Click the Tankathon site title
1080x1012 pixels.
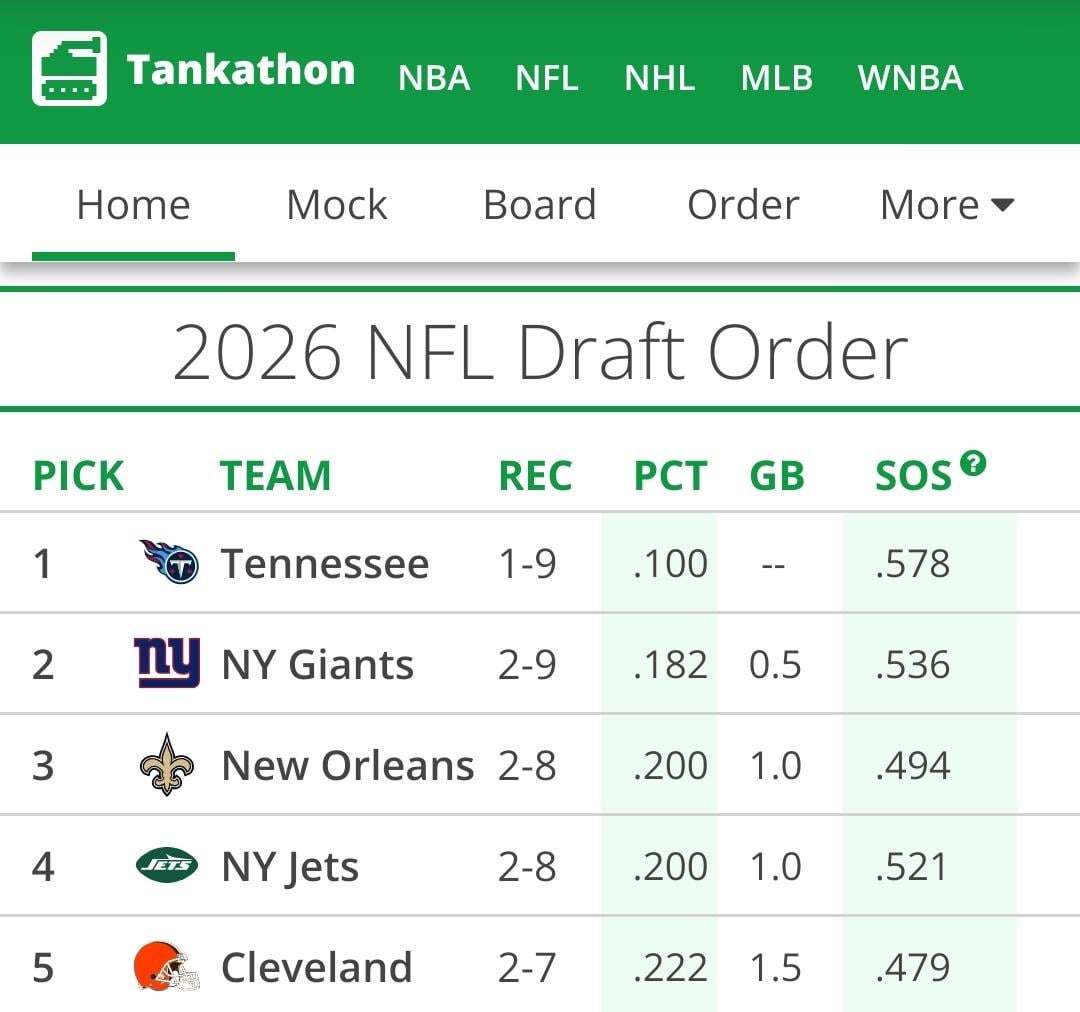[x=240, y=70]
